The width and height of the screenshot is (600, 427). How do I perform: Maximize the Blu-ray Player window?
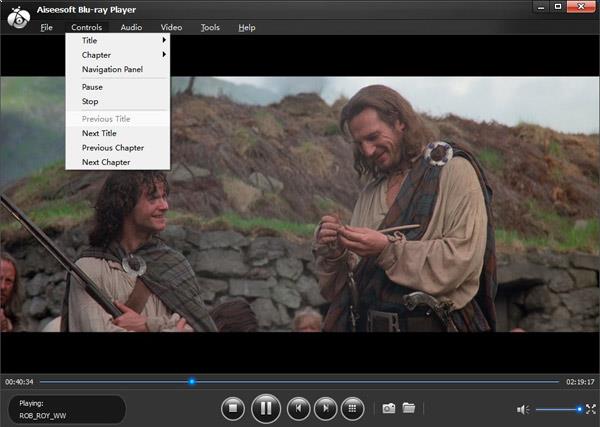(558, 7)
